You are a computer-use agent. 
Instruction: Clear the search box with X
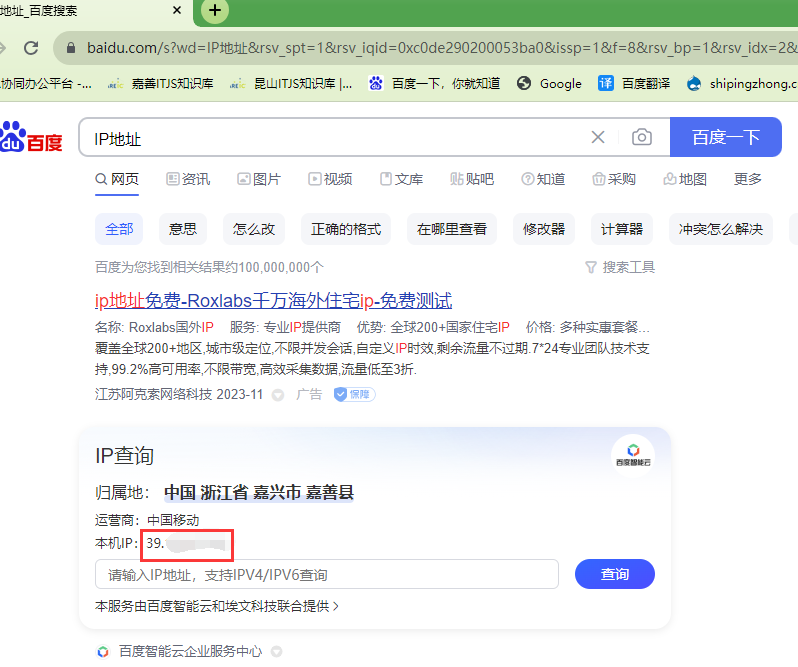click(598, 137)
